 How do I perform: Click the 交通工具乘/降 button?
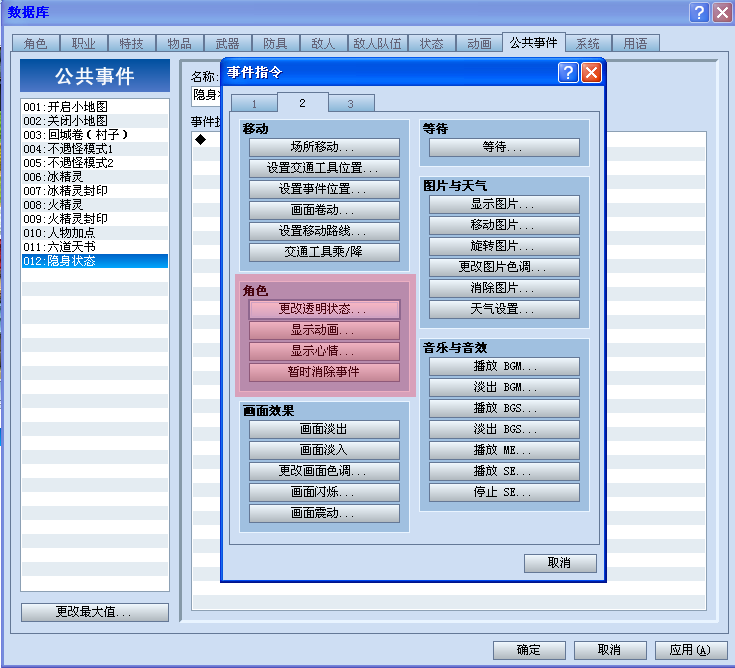[324, 252]
